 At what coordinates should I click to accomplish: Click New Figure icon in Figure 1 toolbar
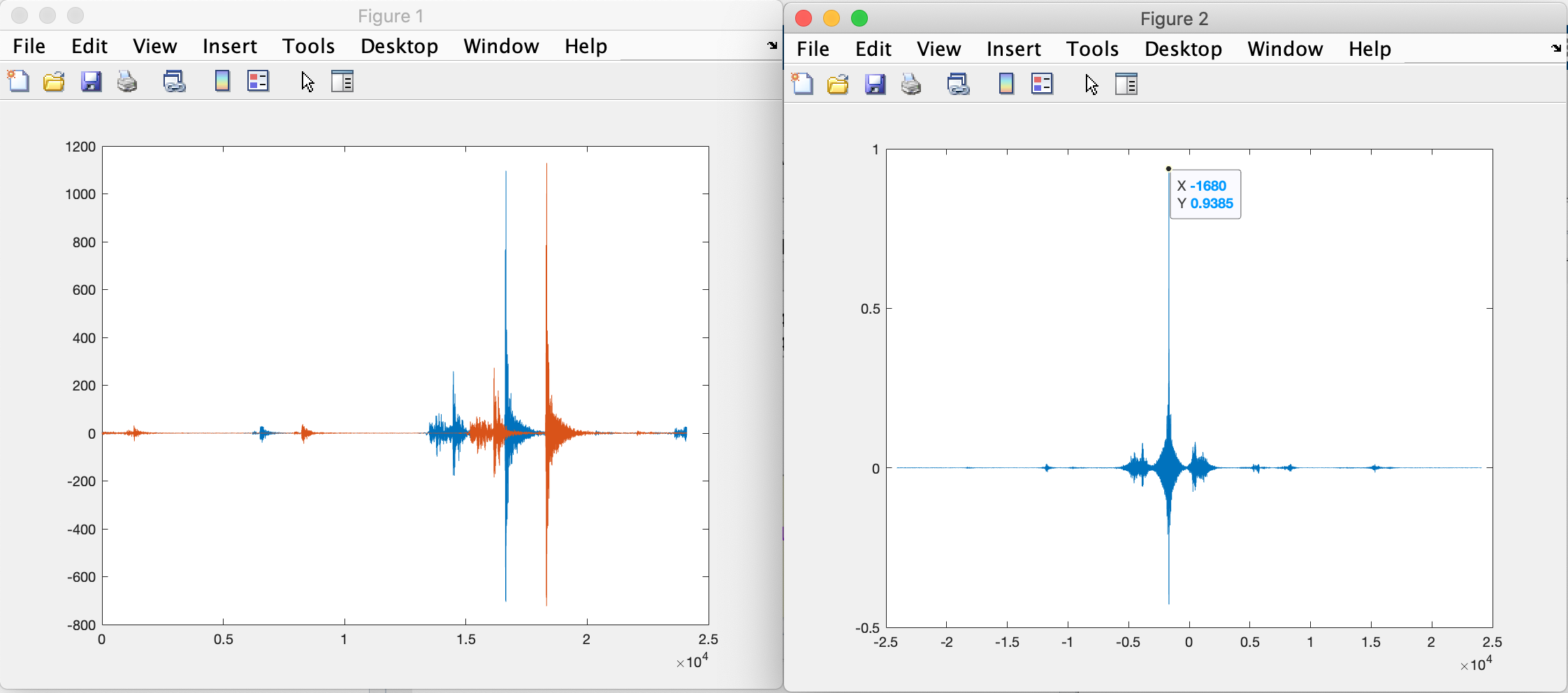[x=19, y=82]
